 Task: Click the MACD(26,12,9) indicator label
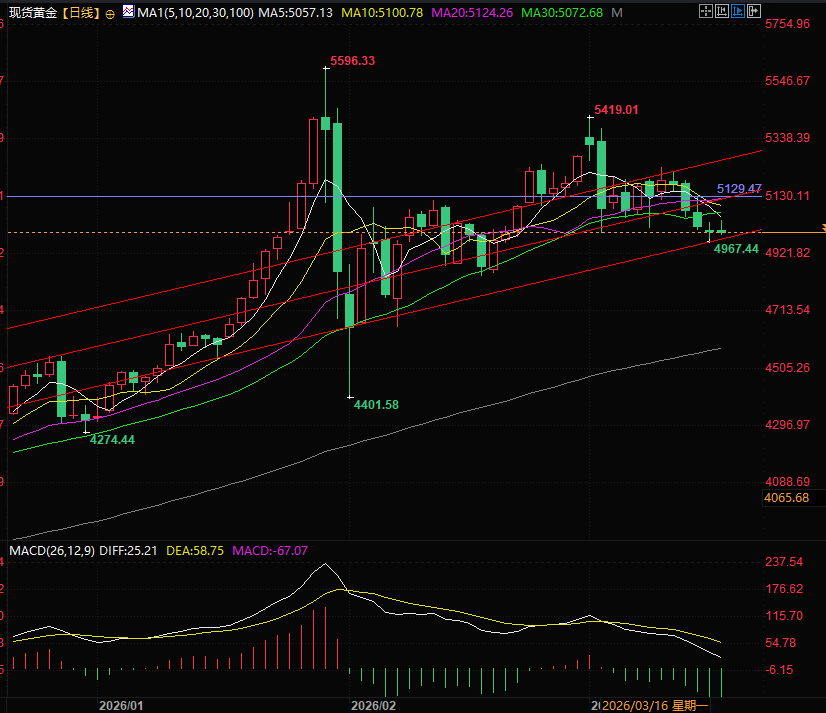click(52, 551)
